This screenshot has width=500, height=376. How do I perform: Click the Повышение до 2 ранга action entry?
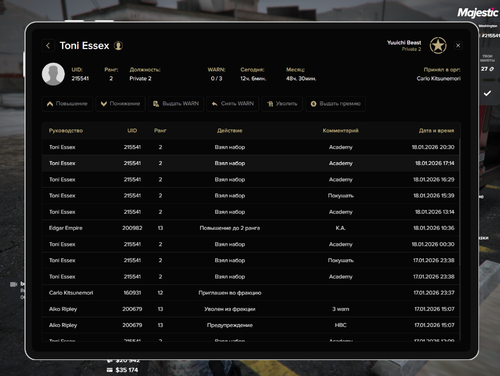click(230, 228)
